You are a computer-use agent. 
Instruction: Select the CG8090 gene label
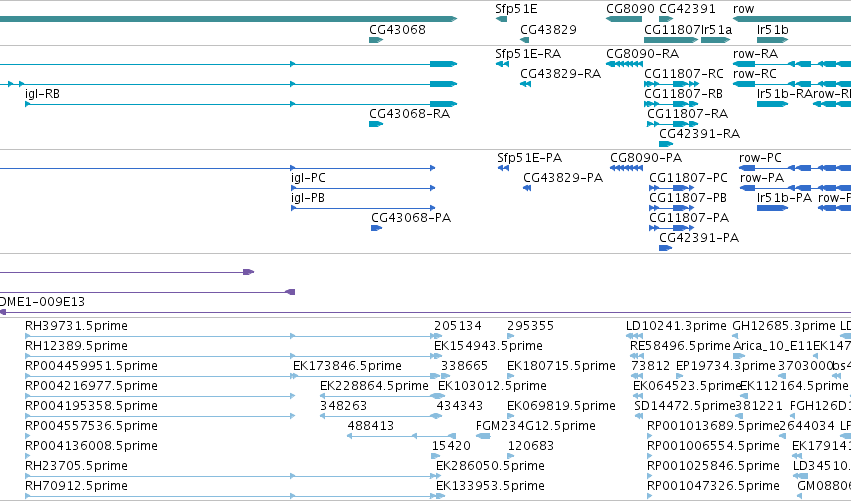630,9
